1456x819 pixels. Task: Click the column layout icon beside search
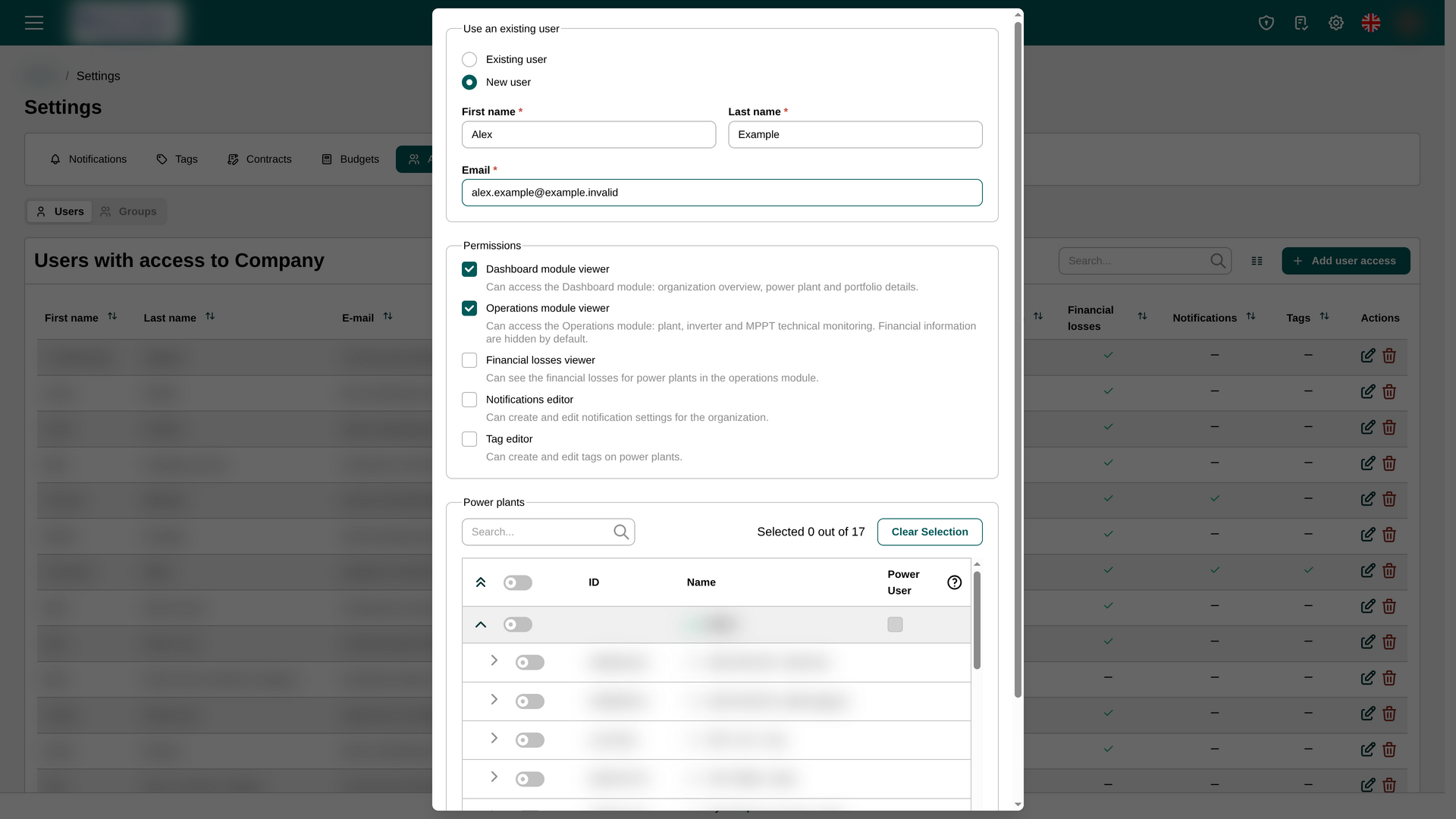click(1257, 261)
